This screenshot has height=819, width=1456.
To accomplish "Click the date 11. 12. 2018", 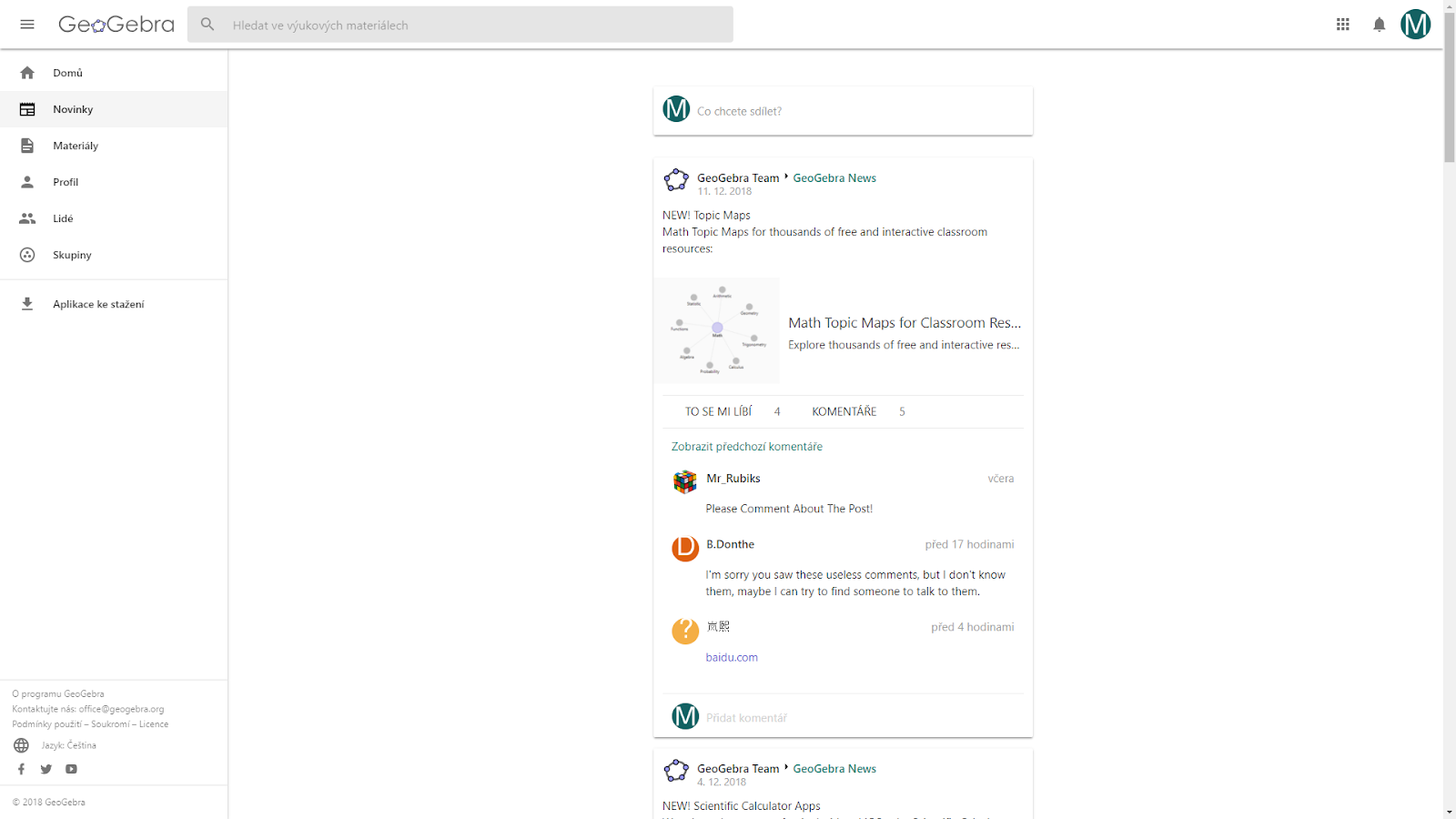I will (724, 191).
